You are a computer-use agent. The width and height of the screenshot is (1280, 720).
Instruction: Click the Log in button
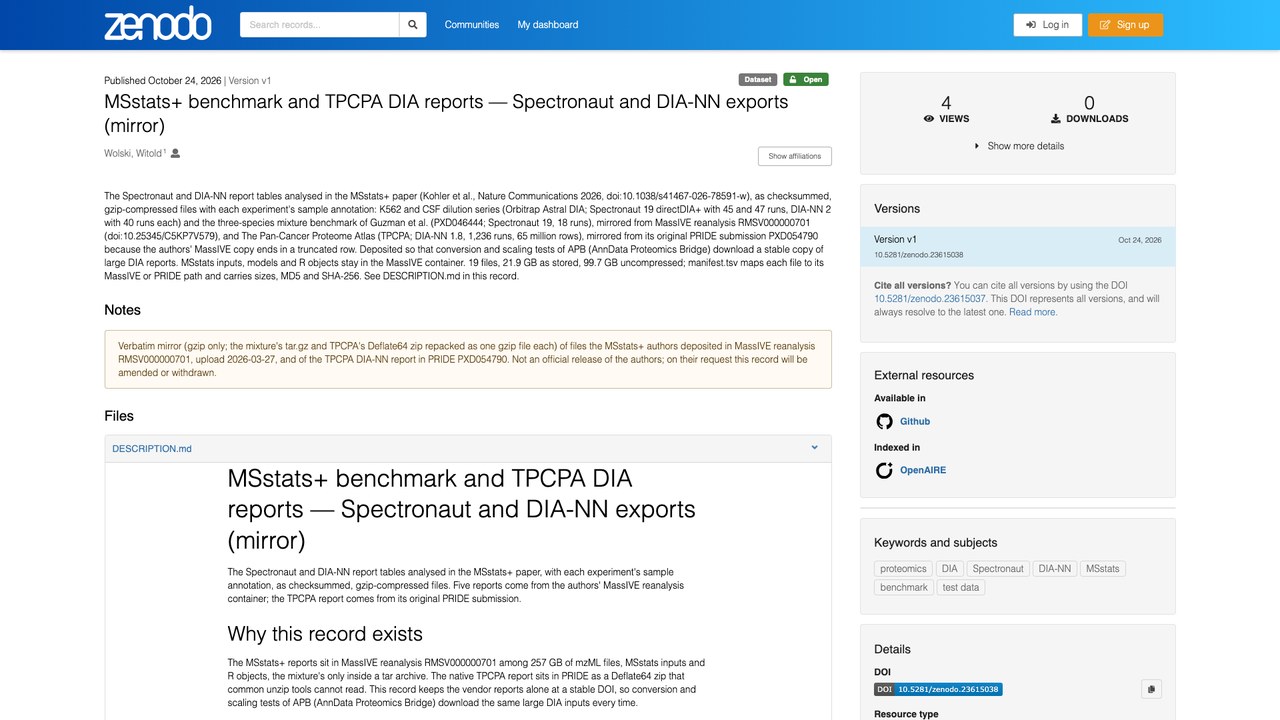[1048, 25]
